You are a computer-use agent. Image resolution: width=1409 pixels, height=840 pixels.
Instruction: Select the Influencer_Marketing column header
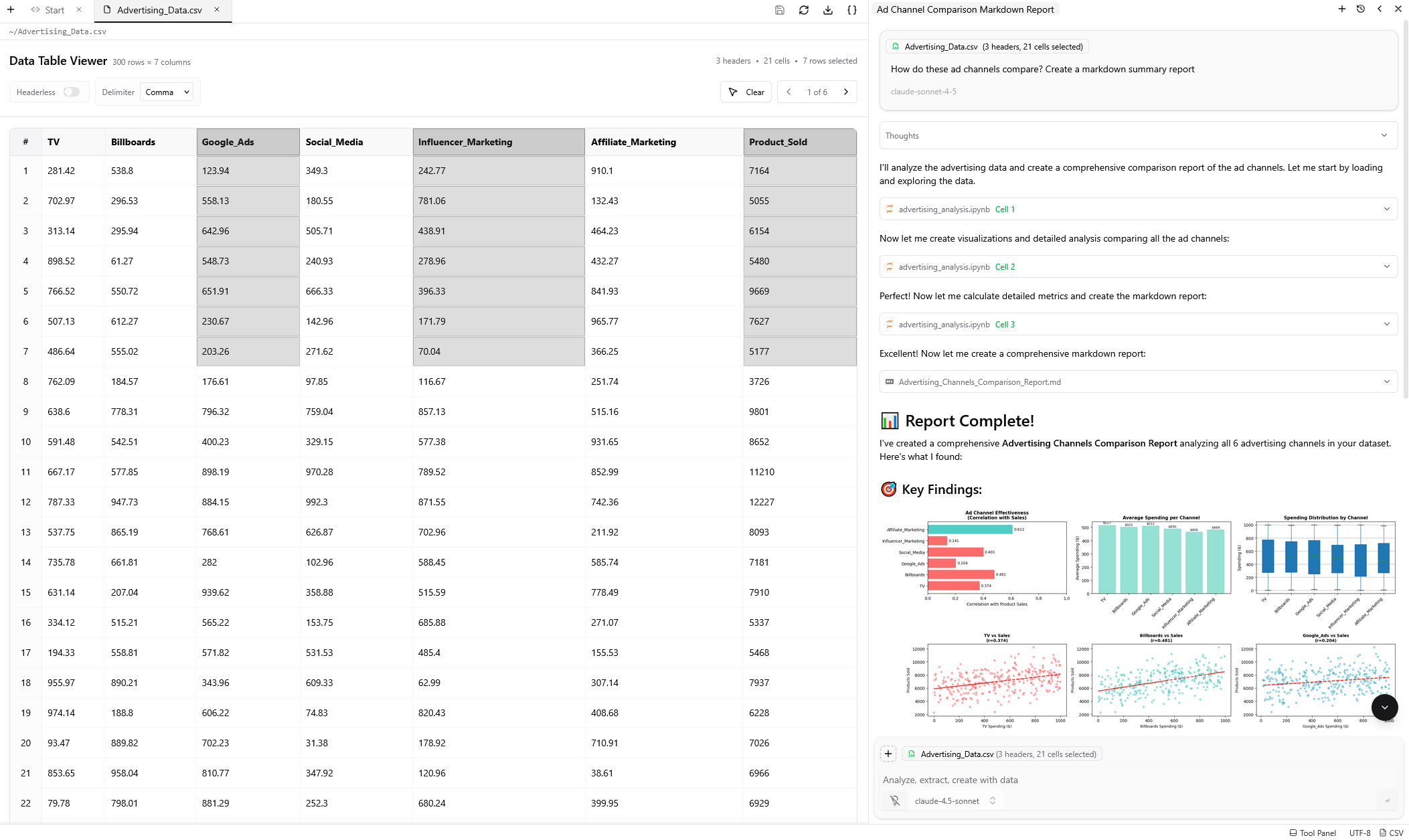[x=499, y=142]
